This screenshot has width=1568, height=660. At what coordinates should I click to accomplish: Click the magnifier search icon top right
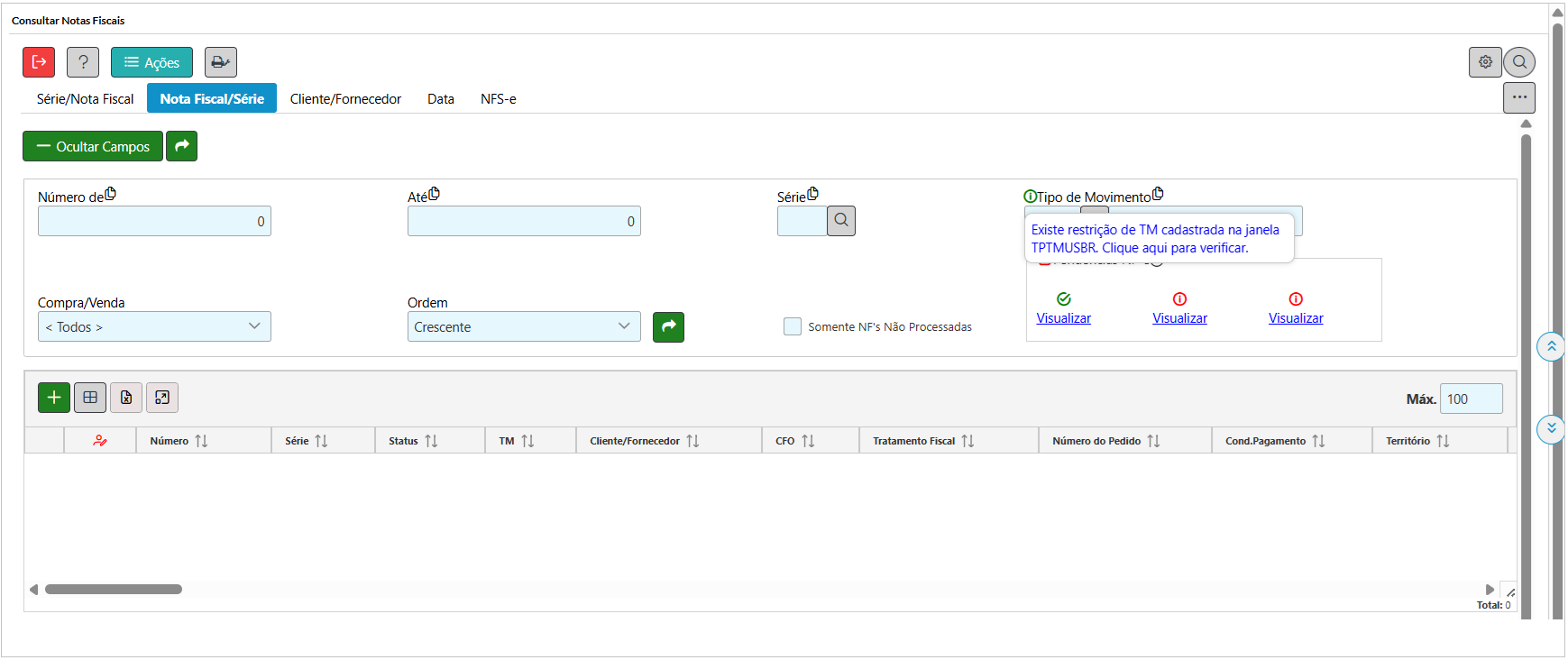(1519, 62)
